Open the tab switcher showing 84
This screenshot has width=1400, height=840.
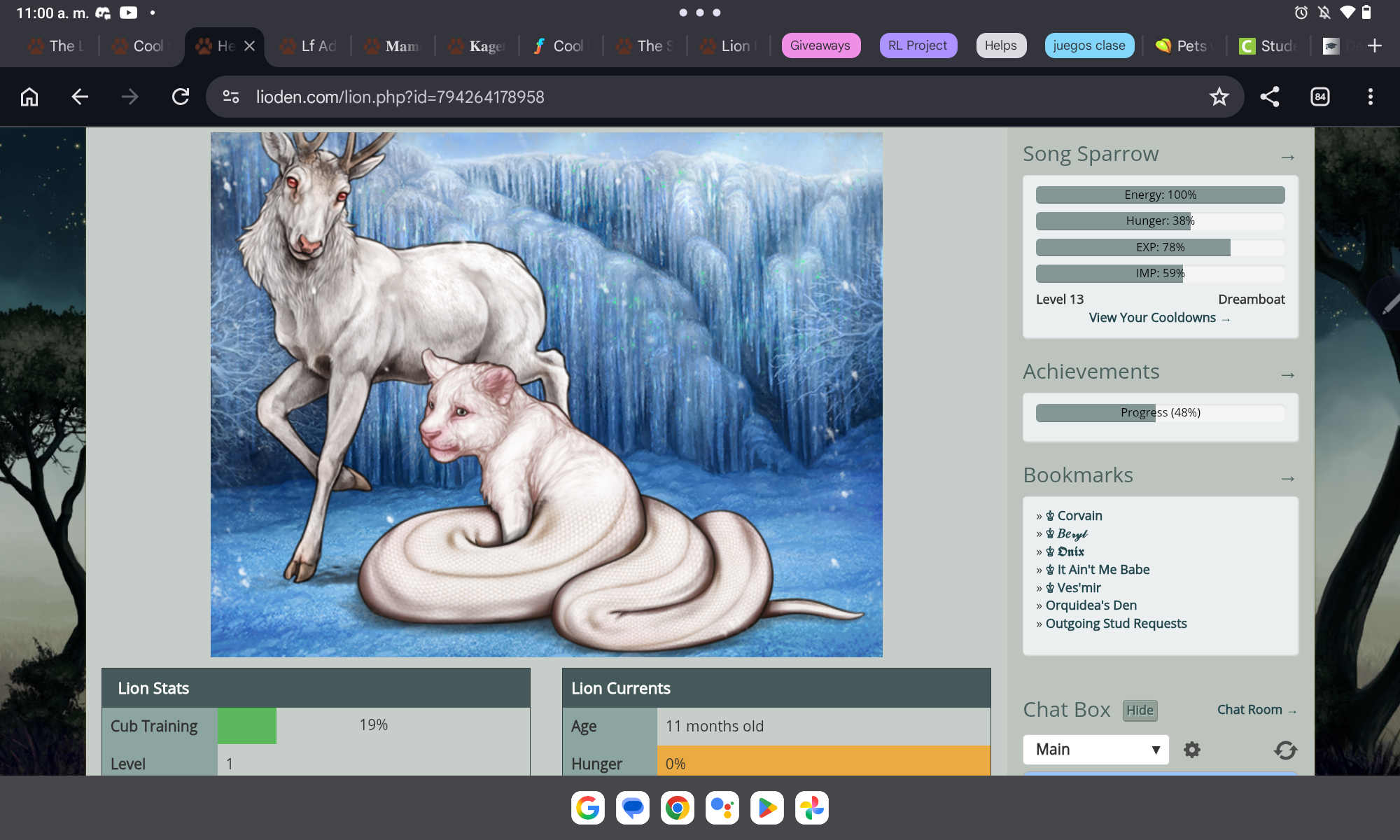coord(1320,97)
